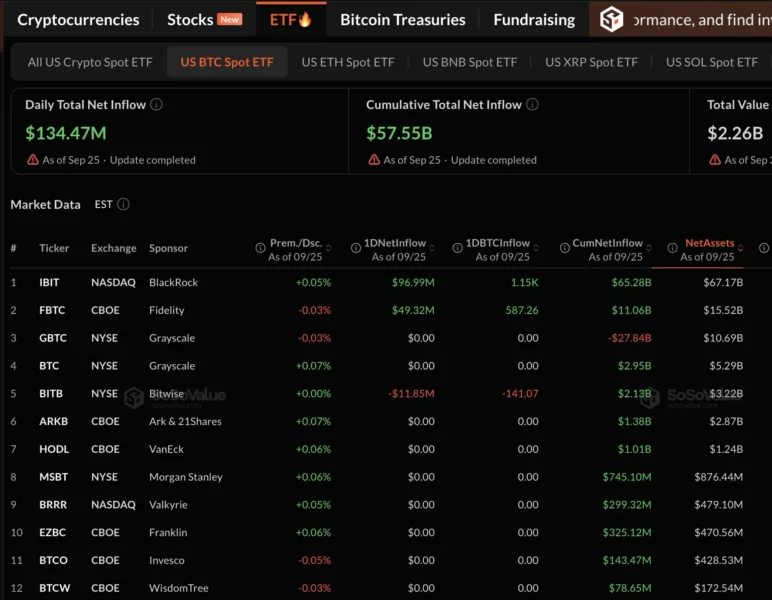Switch to US BNB Spot ETF
The image size is (772, 600).
(470, 62)
